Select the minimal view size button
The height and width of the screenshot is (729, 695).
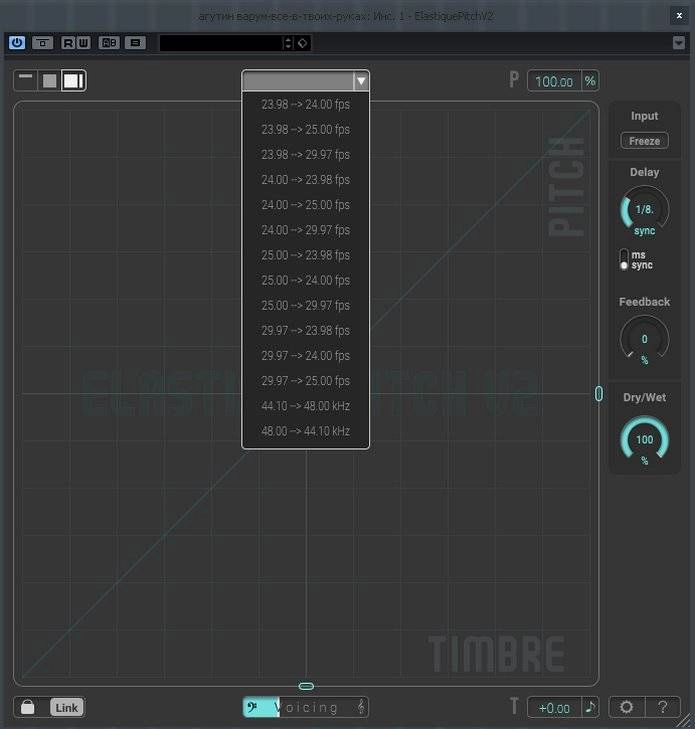coord(26,80)
